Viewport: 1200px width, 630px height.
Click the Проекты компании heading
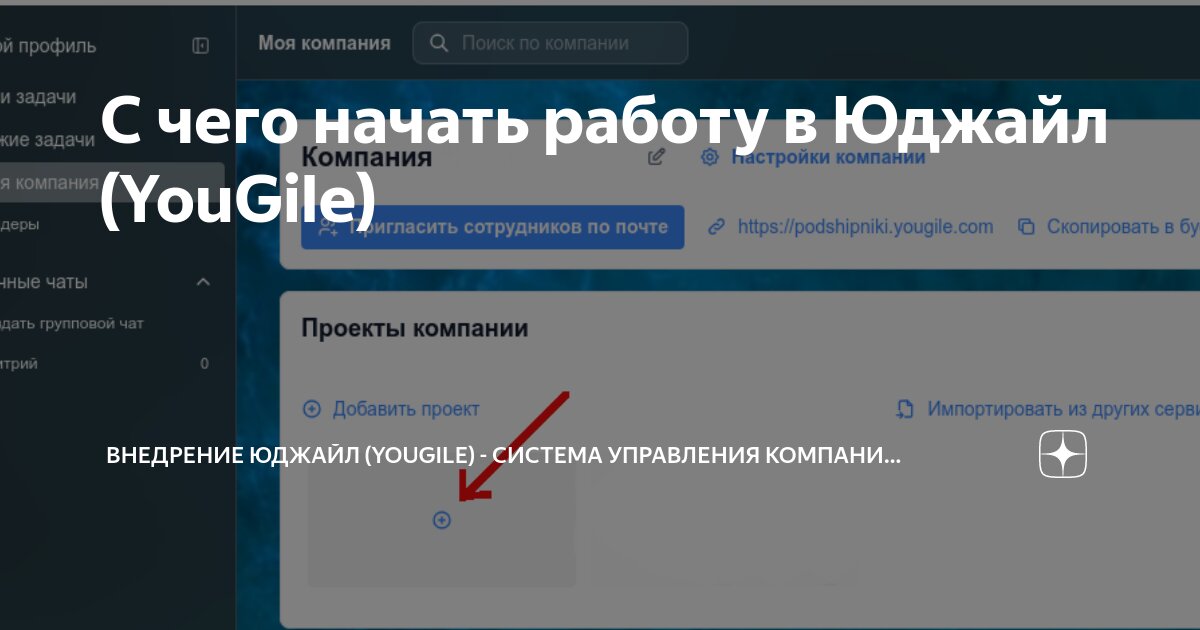(415, 328)
